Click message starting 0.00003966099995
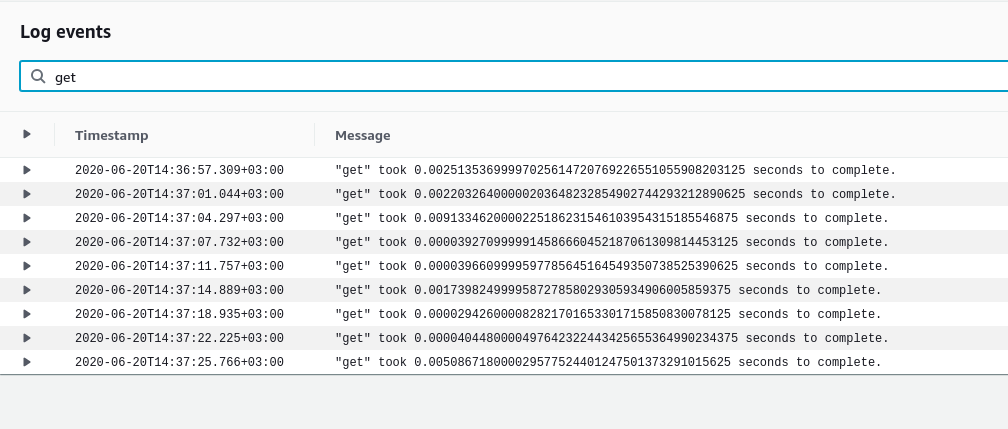Screen dimensions: 1008x429 tap(612, 266)
